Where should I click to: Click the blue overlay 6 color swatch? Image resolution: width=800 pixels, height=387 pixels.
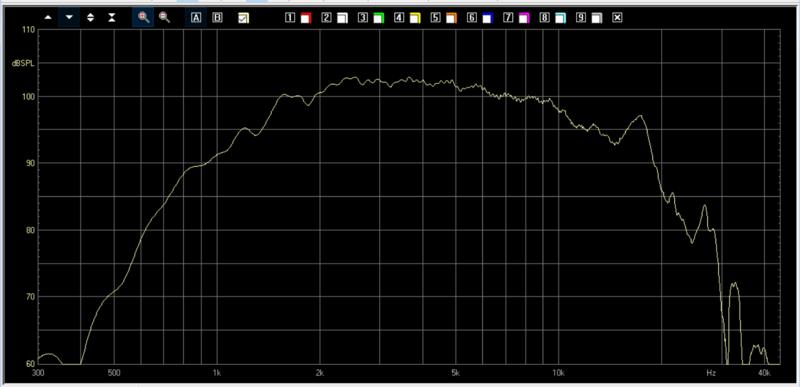pos(488,18)
